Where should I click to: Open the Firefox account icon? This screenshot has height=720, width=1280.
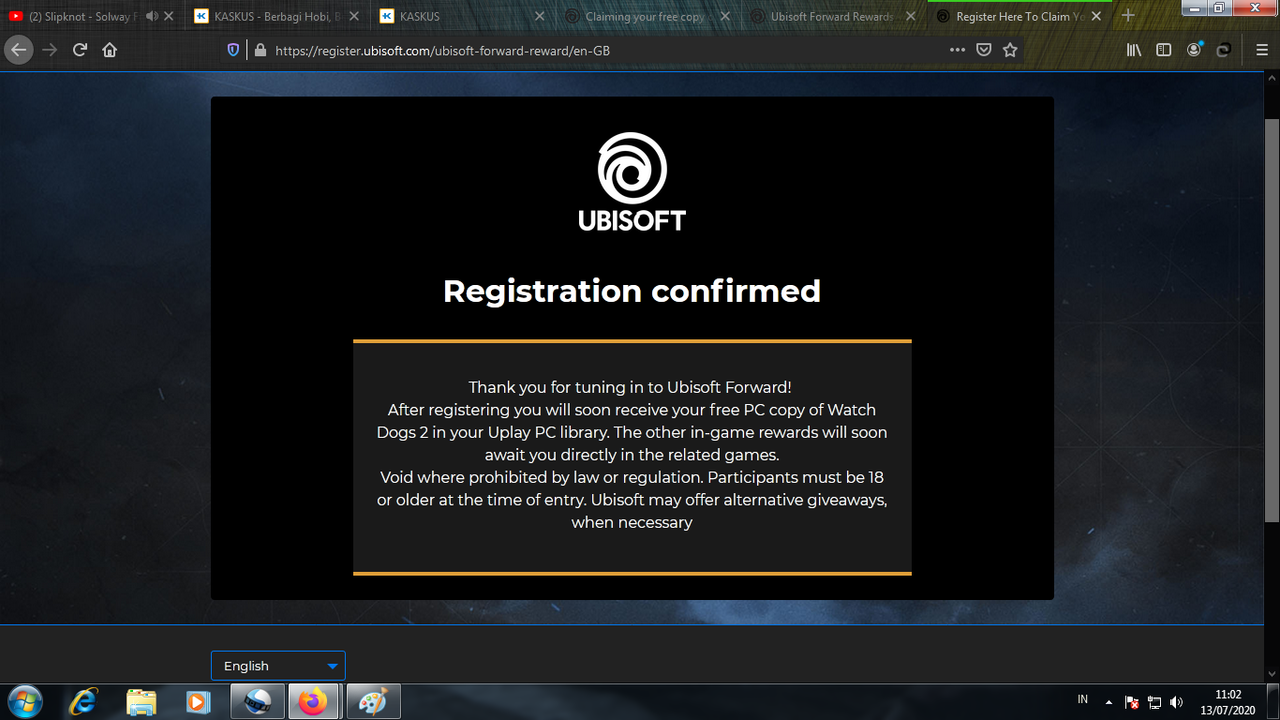tap(1194, 50)
